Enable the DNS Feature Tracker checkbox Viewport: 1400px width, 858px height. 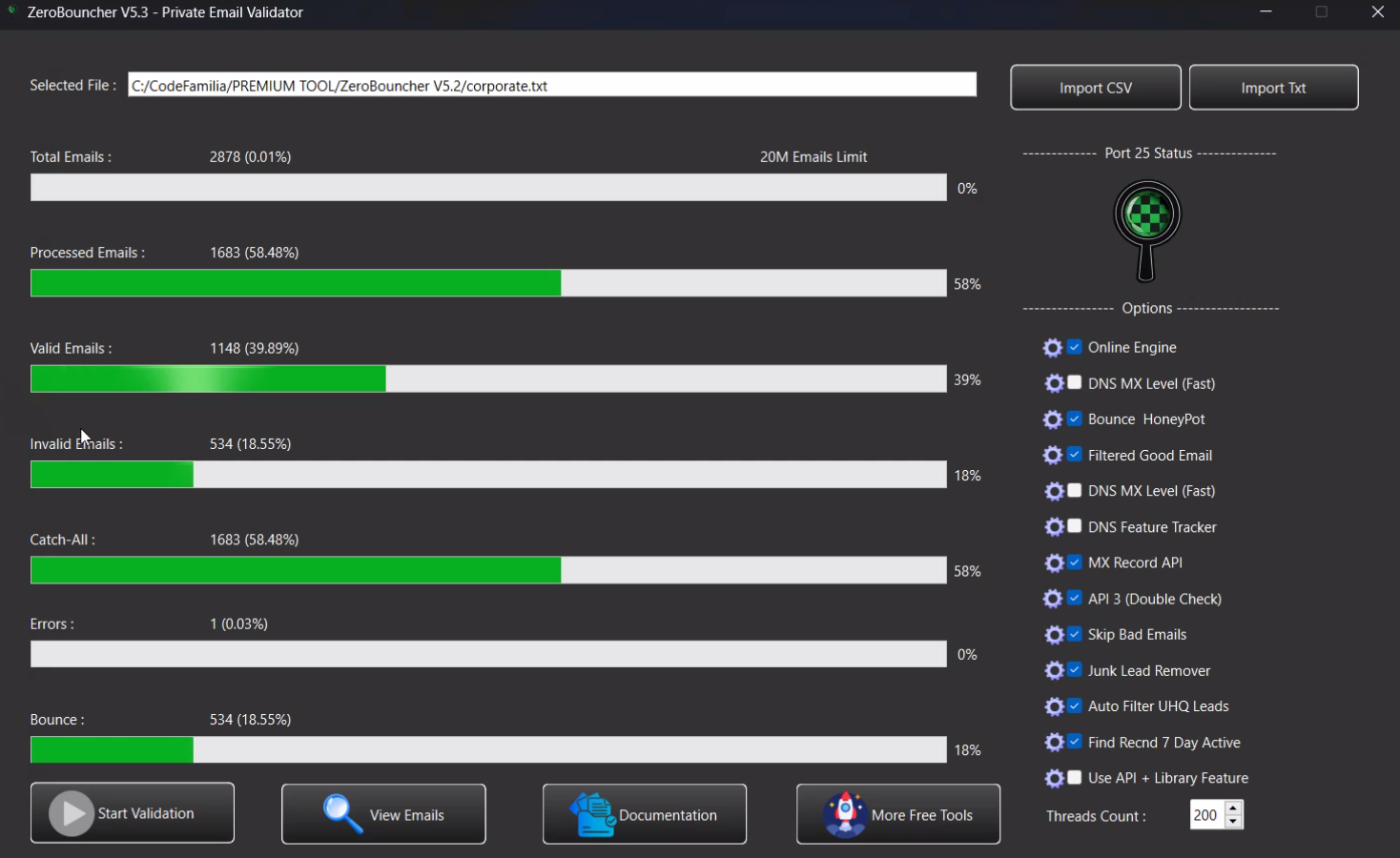[1075, 526]
